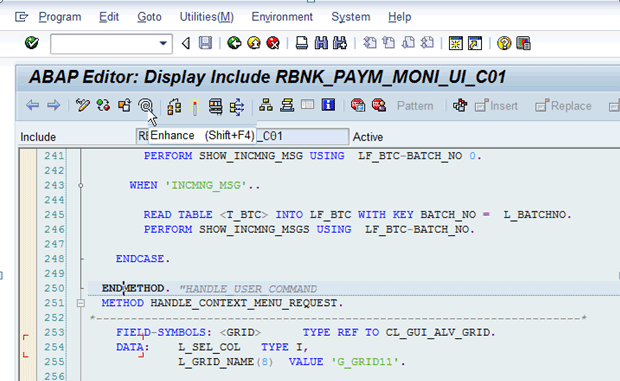The height and width of the screenshot is (381, 620).
Task: Click the Find binoculars icon
Action: 321,43
